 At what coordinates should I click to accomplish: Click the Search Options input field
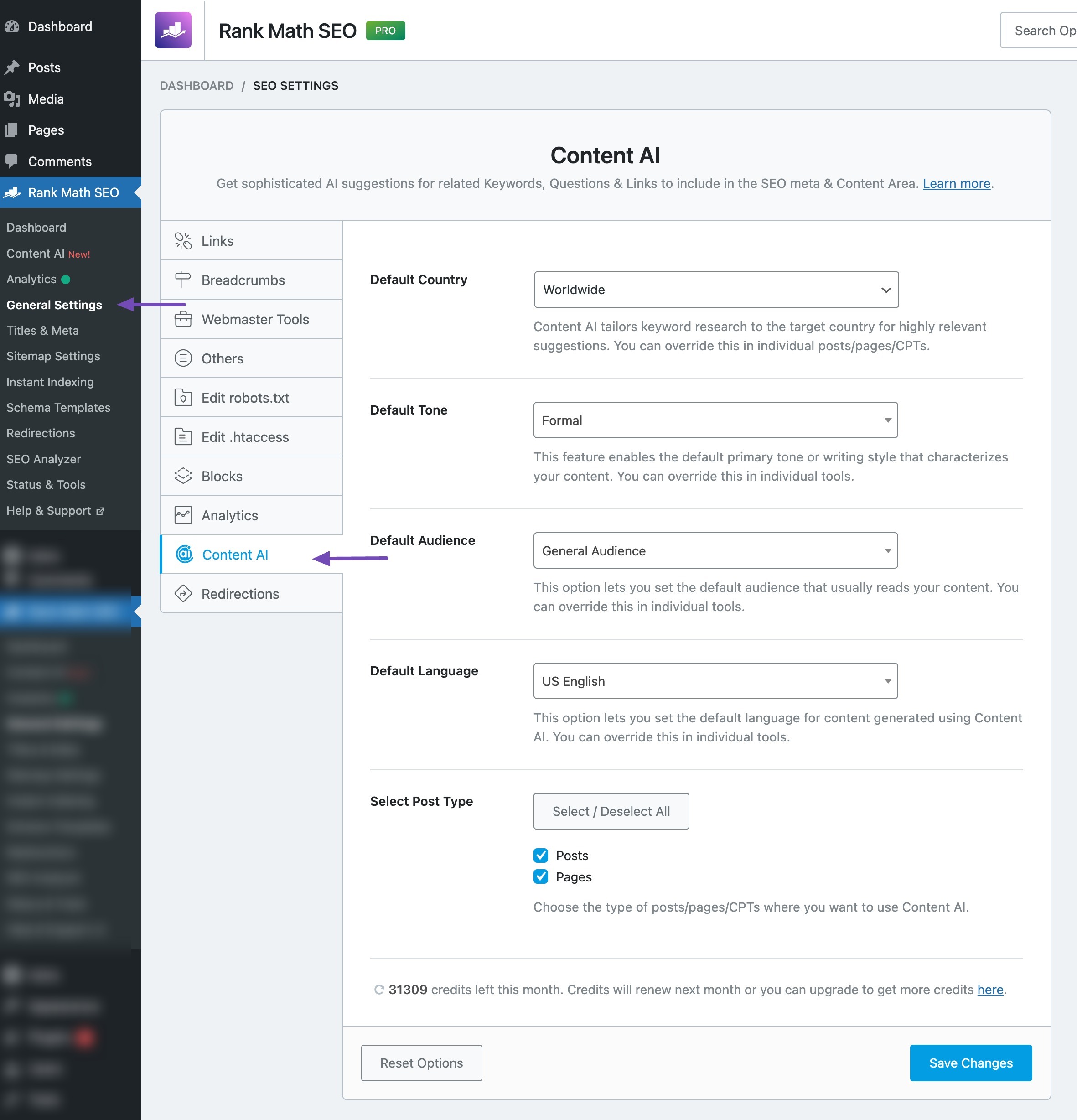1038,30
